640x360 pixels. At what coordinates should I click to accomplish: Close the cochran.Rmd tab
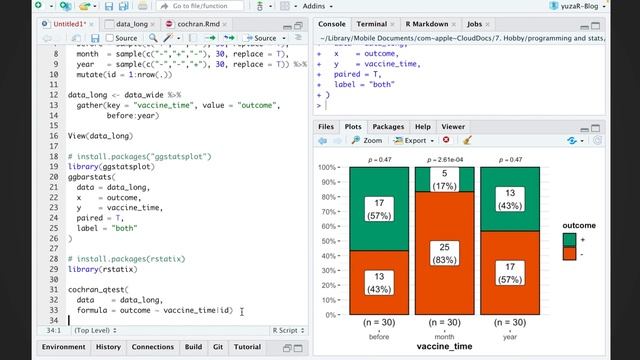224,24
